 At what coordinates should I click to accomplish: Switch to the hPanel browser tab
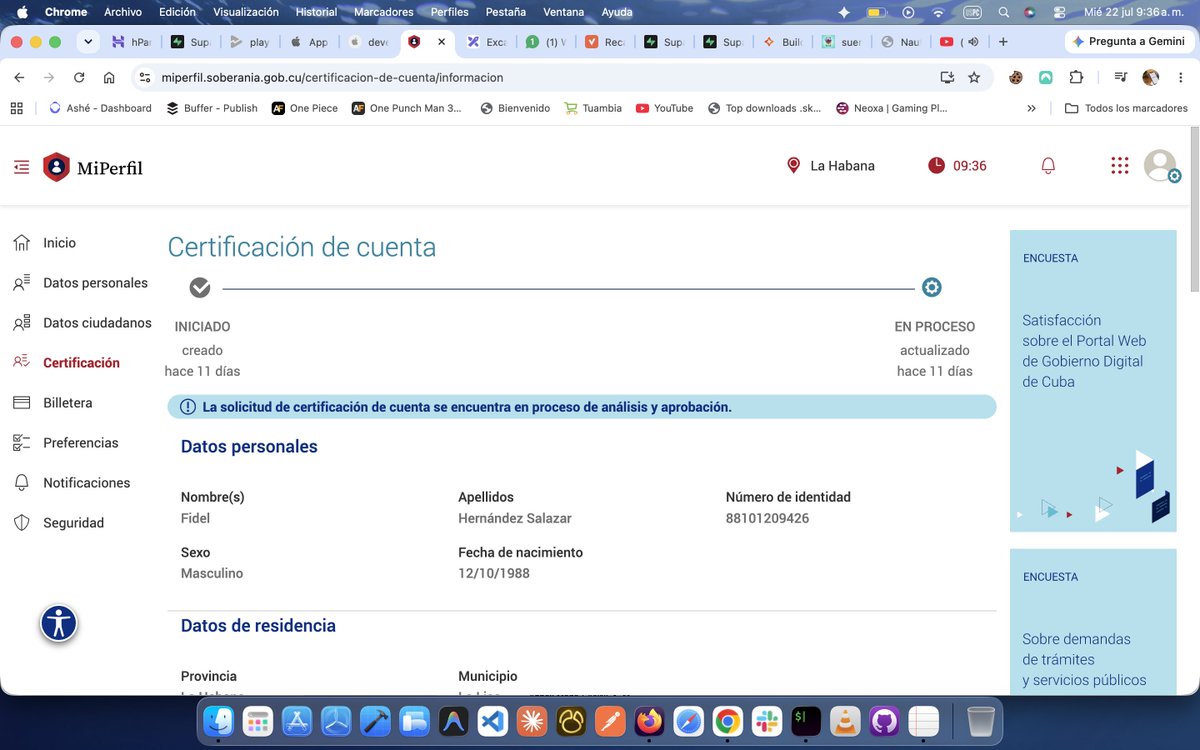133,42
